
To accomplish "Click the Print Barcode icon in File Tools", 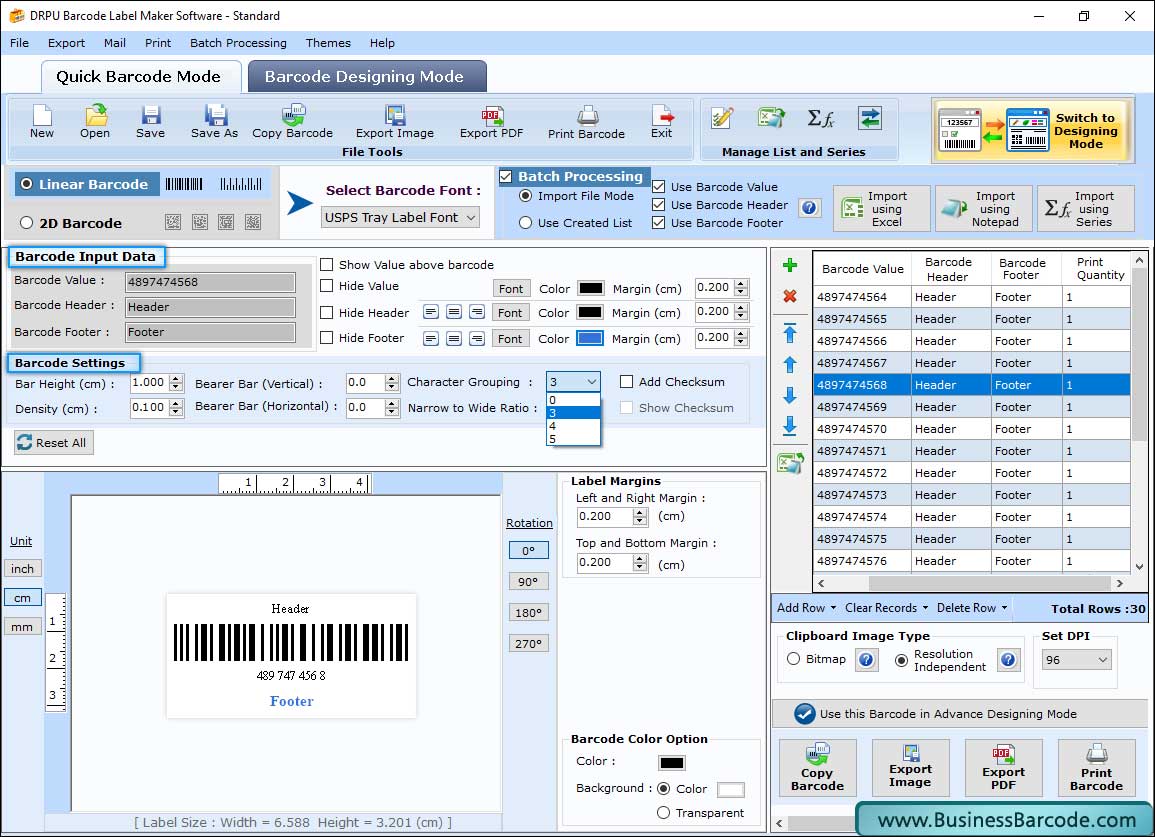I will [x=586, y=121].
